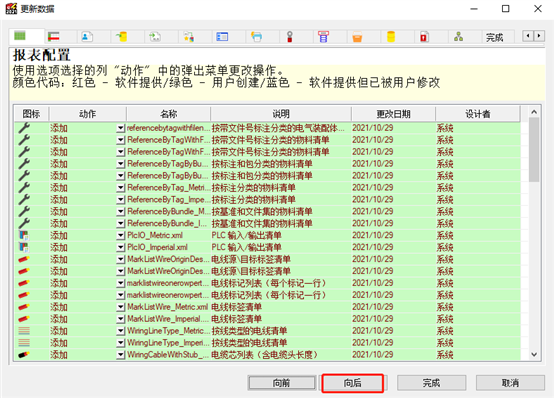Click the list scrollbar up arrow
This screenshot has height=398, width=554.
(534, 112)
